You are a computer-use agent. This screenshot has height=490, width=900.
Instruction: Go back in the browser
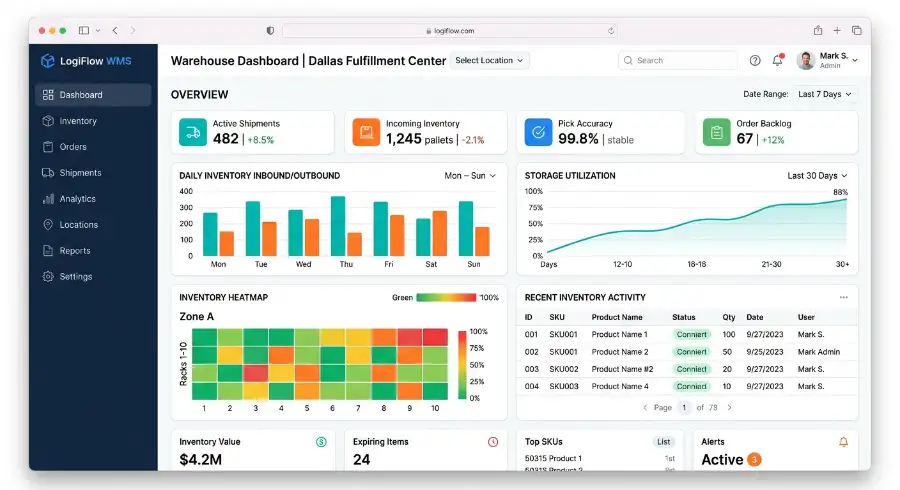click(x=115, y=30)
